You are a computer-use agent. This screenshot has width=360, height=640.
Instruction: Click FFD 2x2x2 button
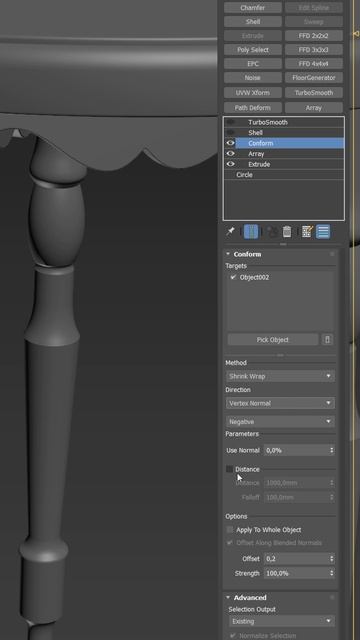(x=313, y=36)
